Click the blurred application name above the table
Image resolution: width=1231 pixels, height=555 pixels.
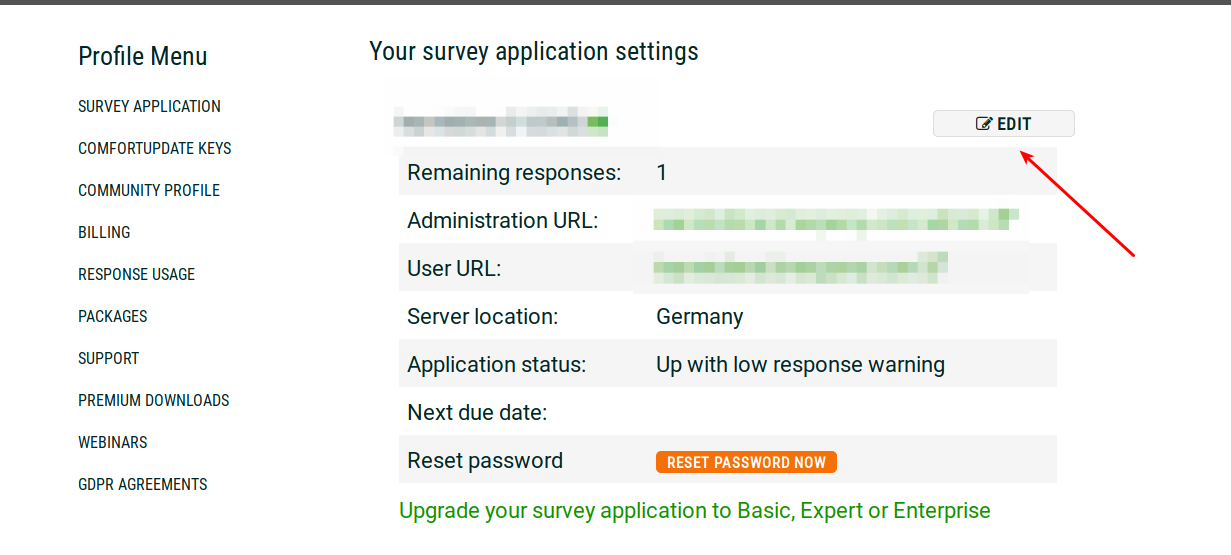500,124
